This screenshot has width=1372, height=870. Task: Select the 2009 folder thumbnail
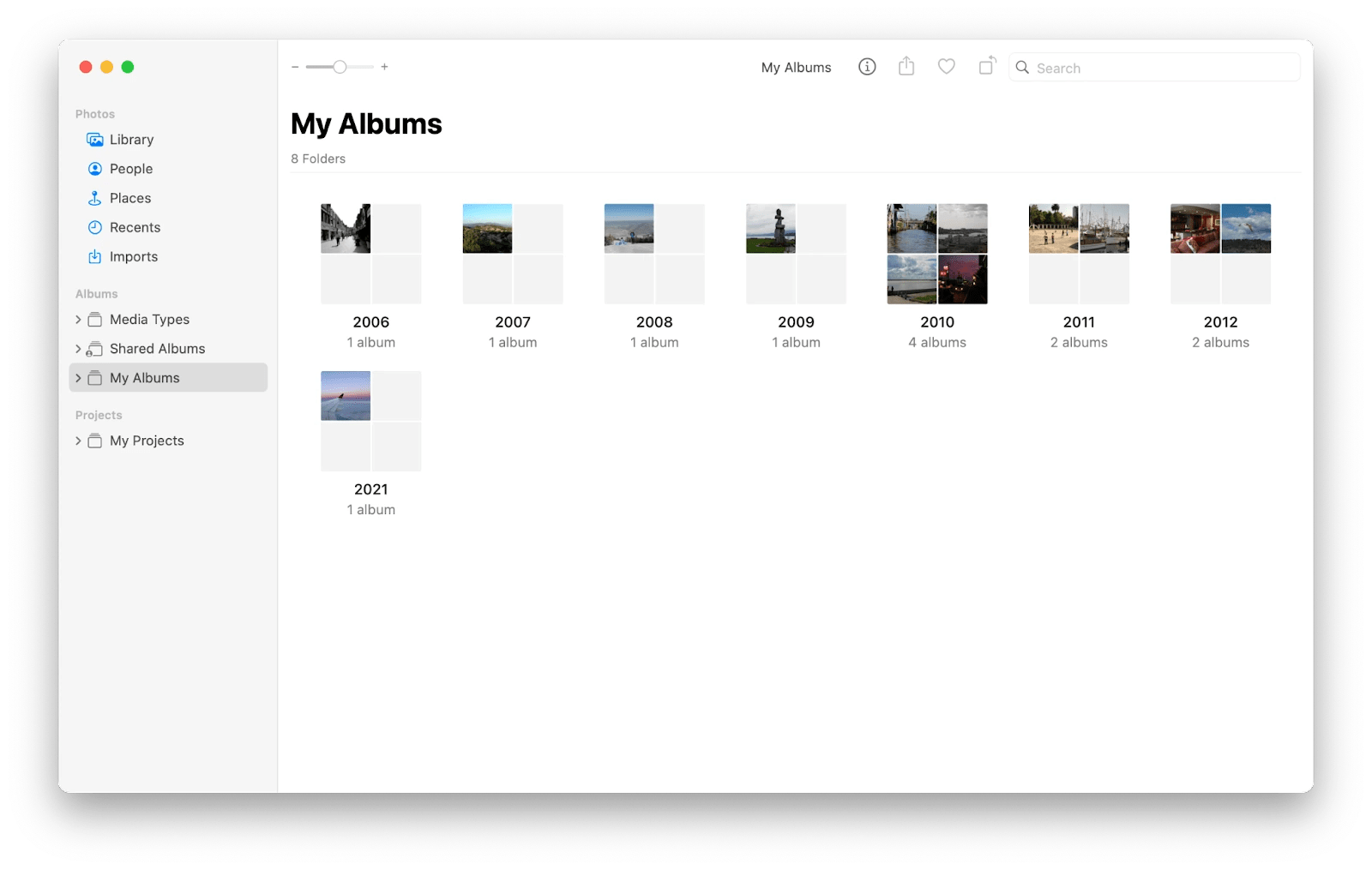click(x=796, y=254)
